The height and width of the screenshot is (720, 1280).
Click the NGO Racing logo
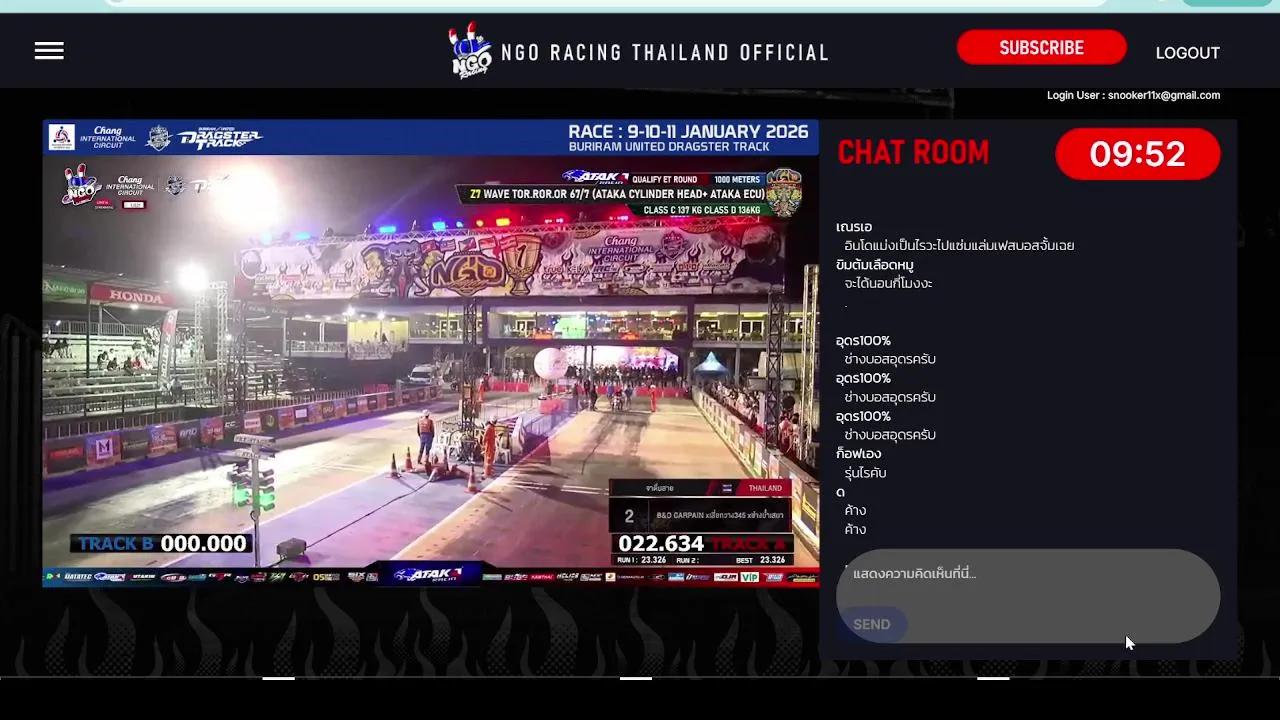(x=470, y=51)
